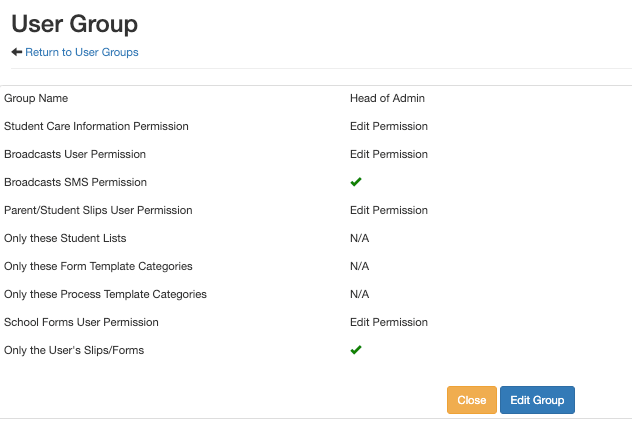Image resolution: width=632 pixels, height=434 pixels.
Task: Click N/A value for Form Template Categories
Action: (x=360, y=266)
